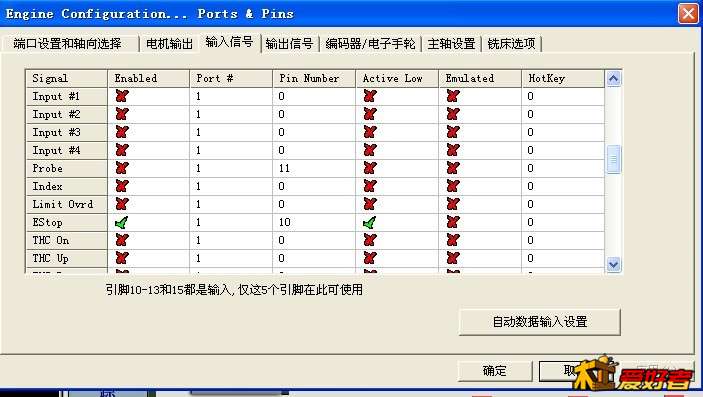Select the Limit Ovrd row label
703x397 pixels.
(66, 204)
